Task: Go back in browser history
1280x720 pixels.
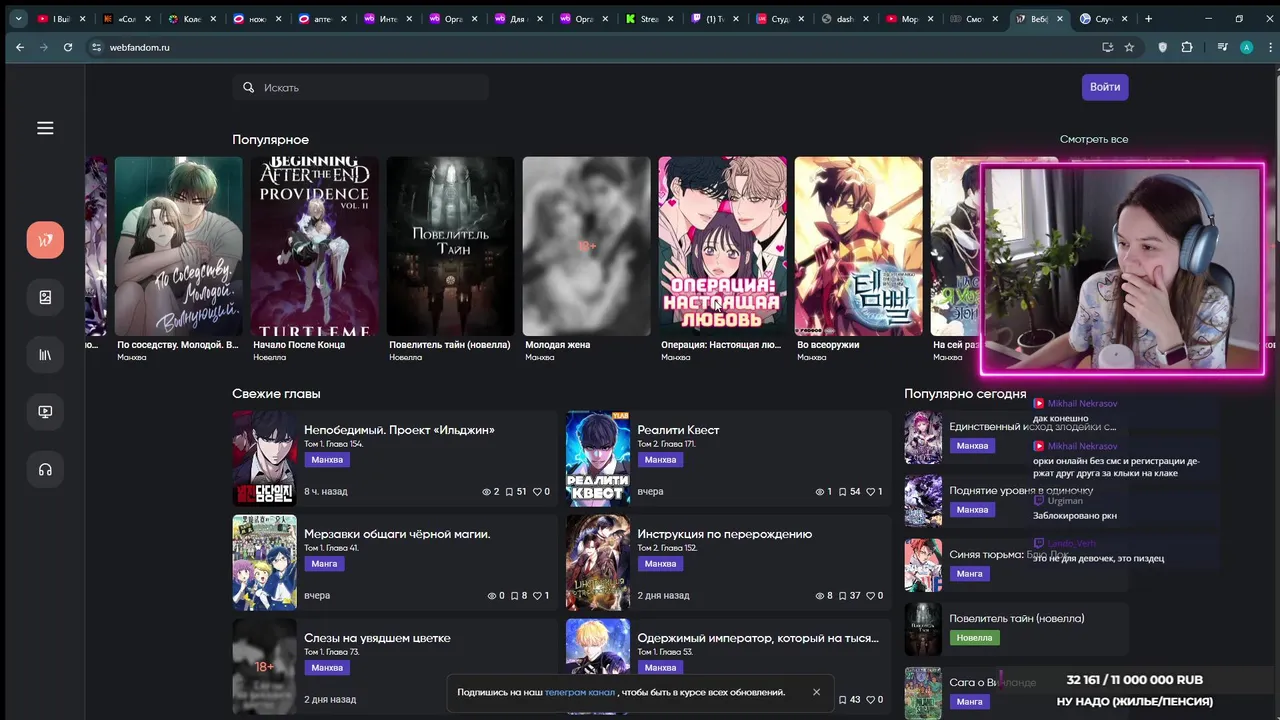Action: click(20, 47)
